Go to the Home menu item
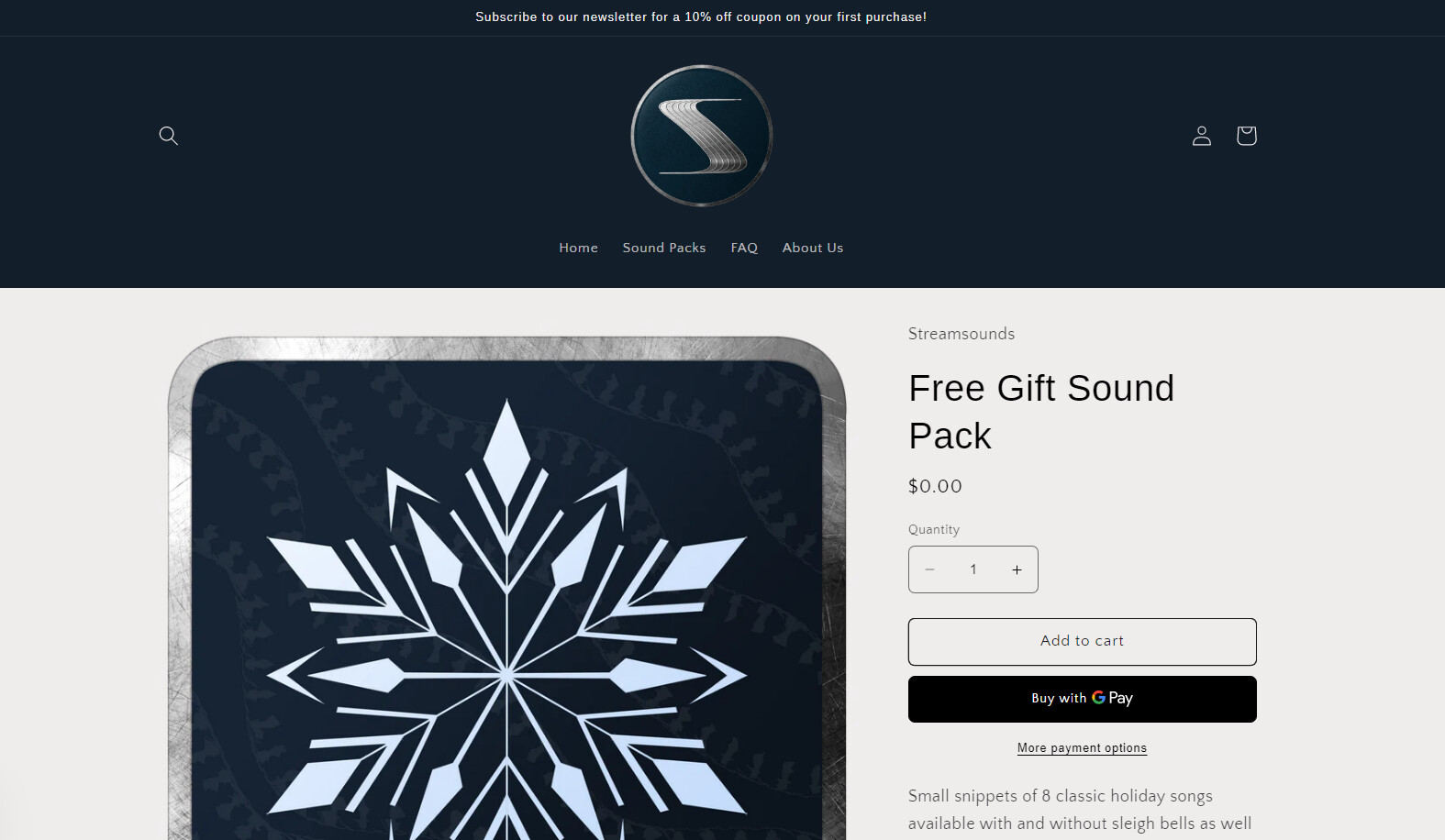Screen dimensions: 1445x840 pyautogui.click(x=578, y=248)
